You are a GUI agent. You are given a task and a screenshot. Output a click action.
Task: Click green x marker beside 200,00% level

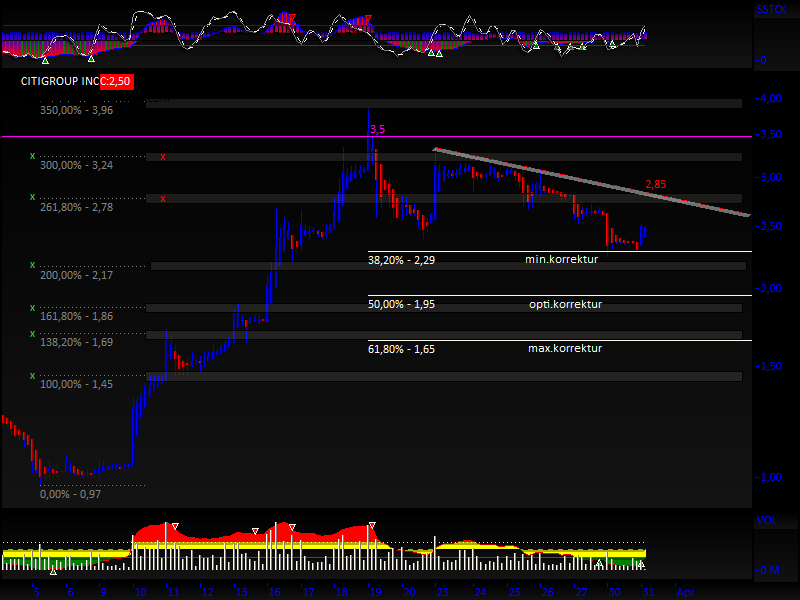32,265
